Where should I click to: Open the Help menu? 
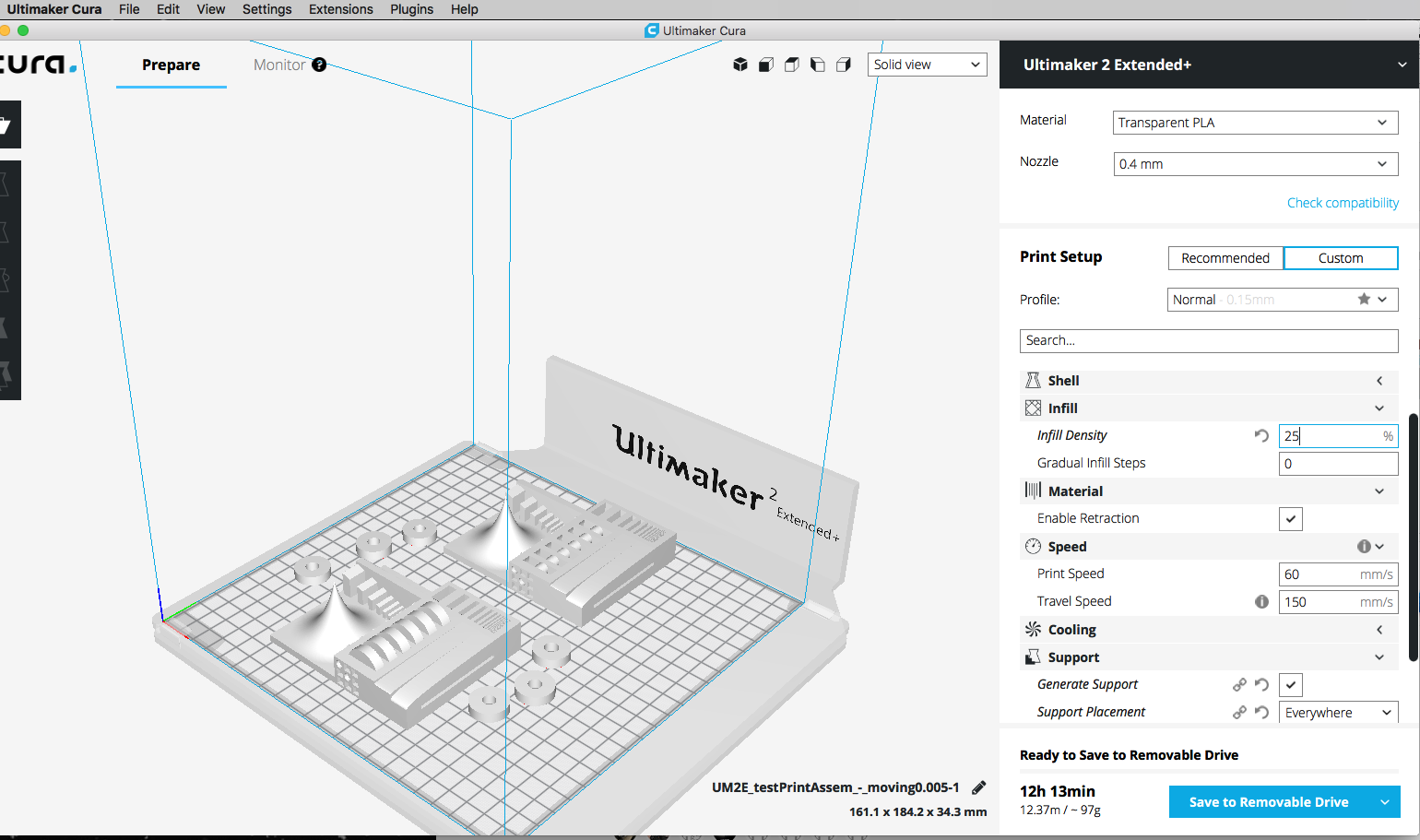(x=465, y=9)
